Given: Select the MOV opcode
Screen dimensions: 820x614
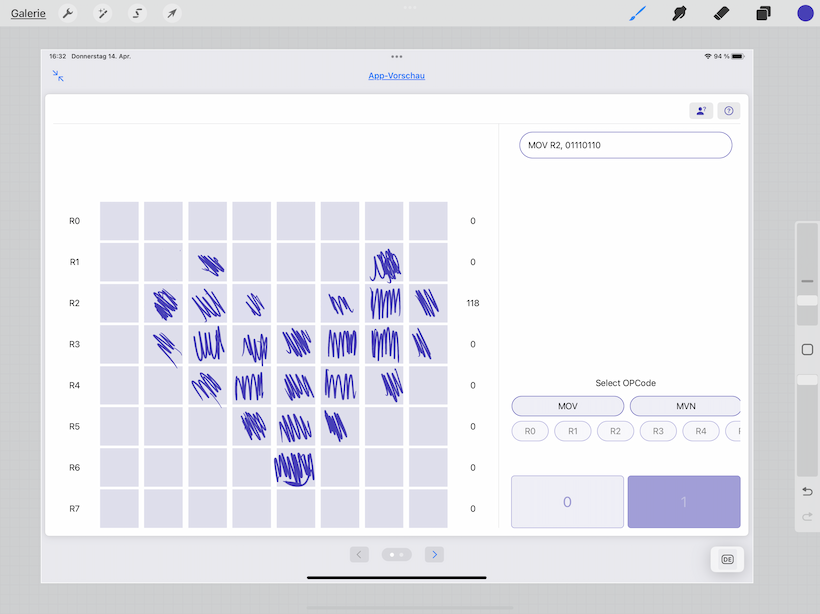Looking at the screenshot, I should pyautogui.click(x=567, y=406).
